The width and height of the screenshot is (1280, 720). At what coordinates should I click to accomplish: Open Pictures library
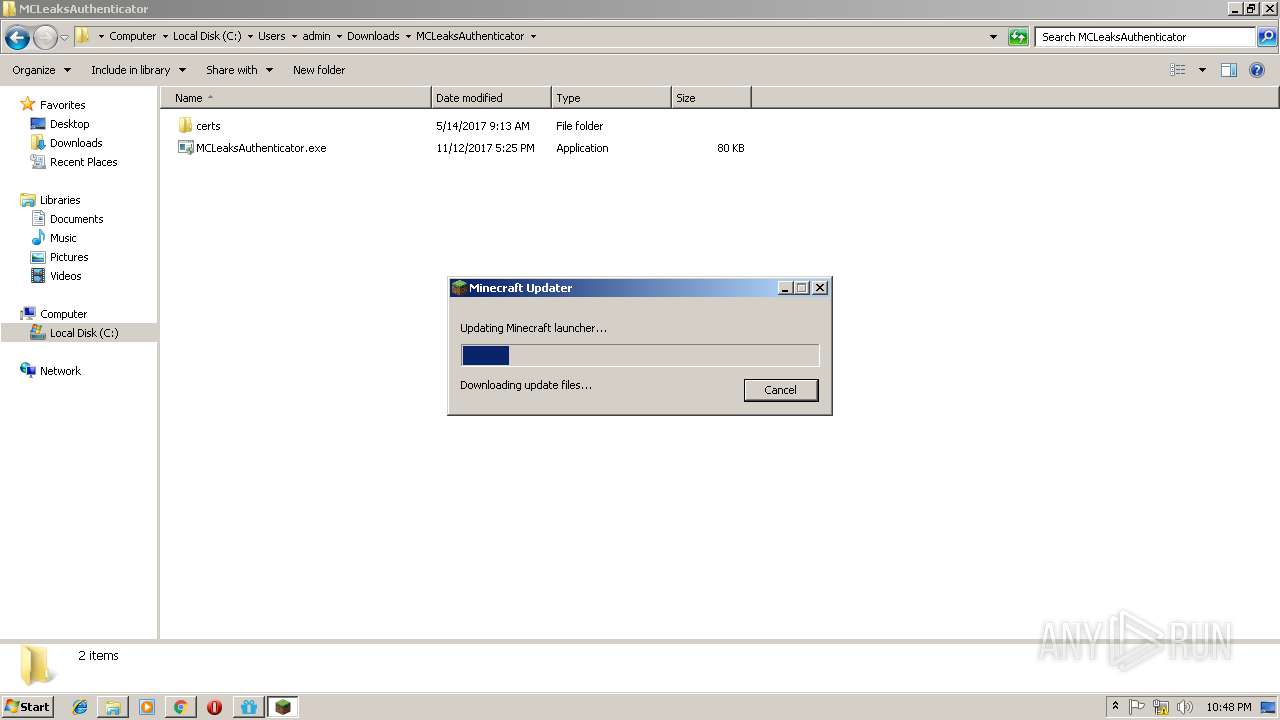coord(69,257)
